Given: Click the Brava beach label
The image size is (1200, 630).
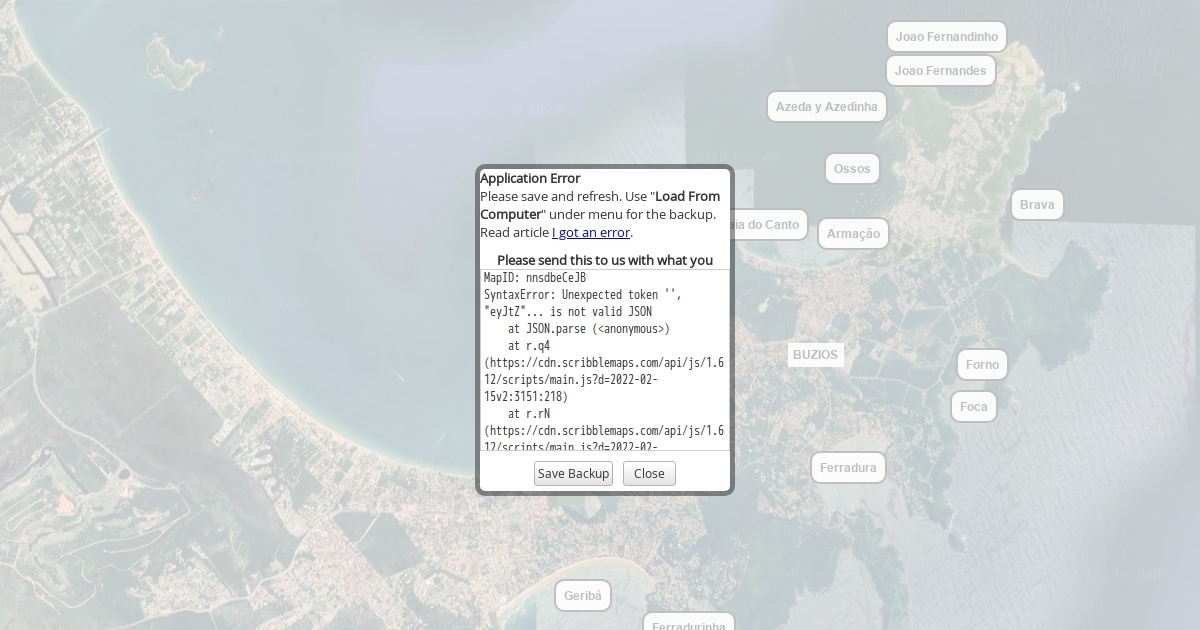Looking at the screenshot, I should pyautogui.click(x=1037, y=205).
